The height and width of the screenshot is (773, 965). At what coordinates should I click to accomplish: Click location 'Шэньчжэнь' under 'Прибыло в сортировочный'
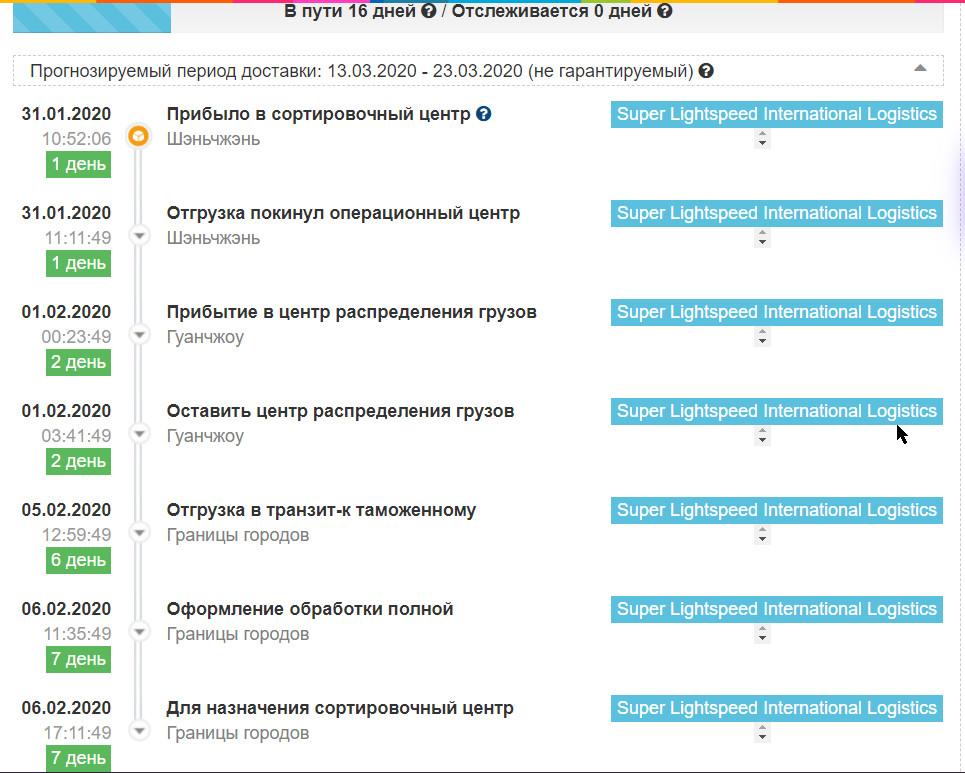click(x=214, y=140)
